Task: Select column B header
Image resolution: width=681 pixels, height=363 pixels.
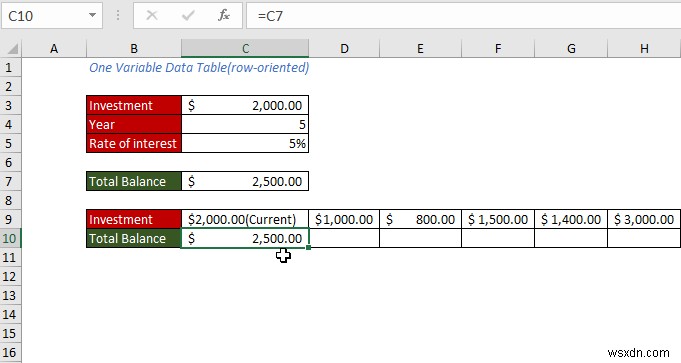Action: (134, 49)
